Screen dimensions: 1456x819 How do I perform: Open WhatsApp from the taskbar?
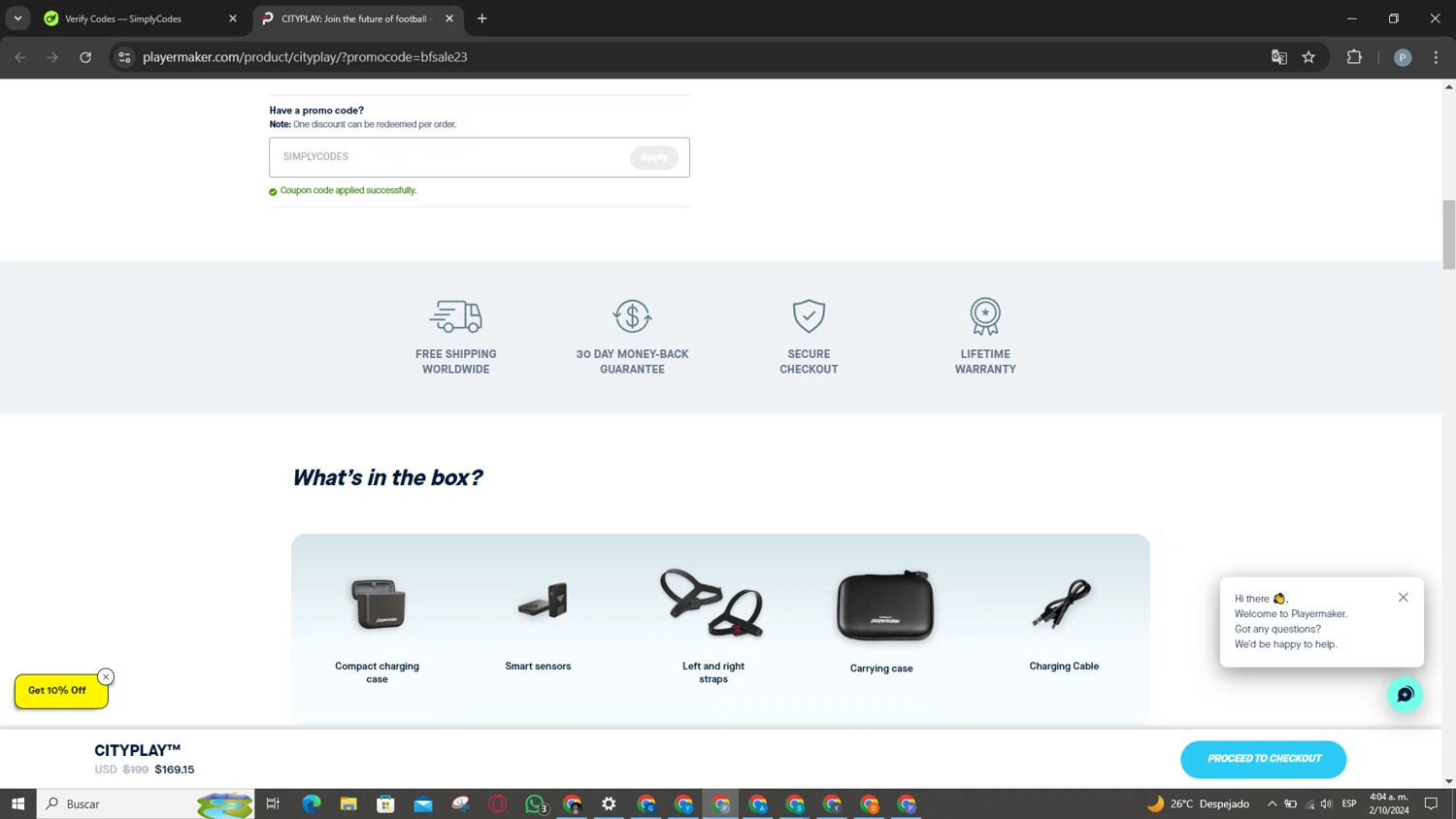535,803
